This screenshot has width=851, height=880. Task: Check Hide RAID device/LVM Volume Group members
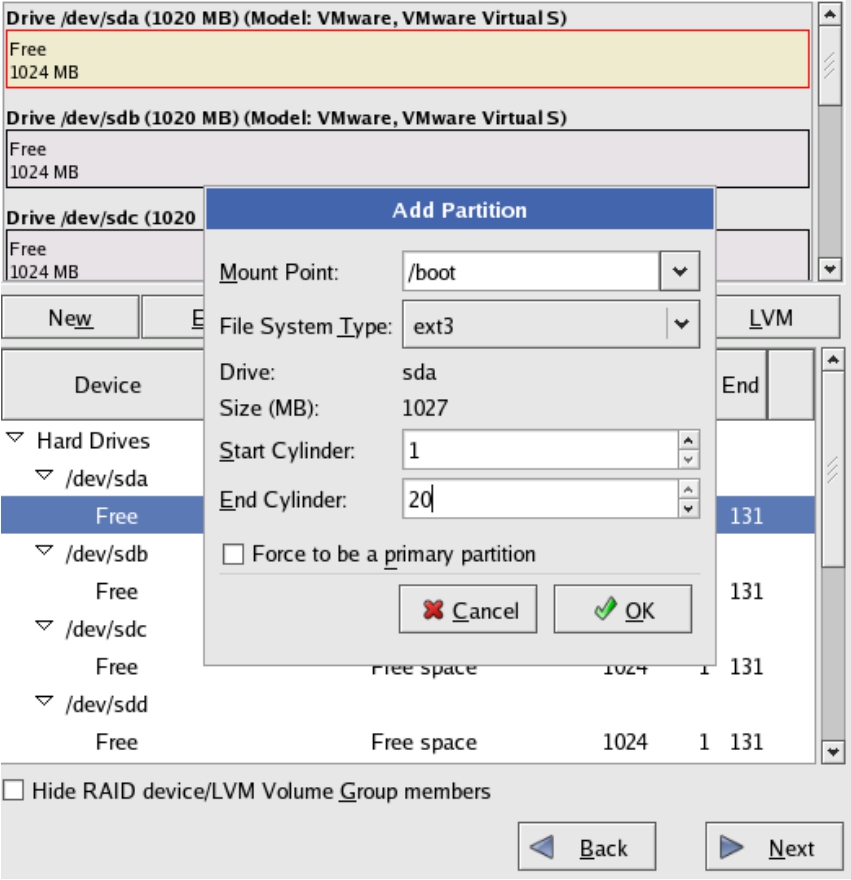[x=13, y=791]
